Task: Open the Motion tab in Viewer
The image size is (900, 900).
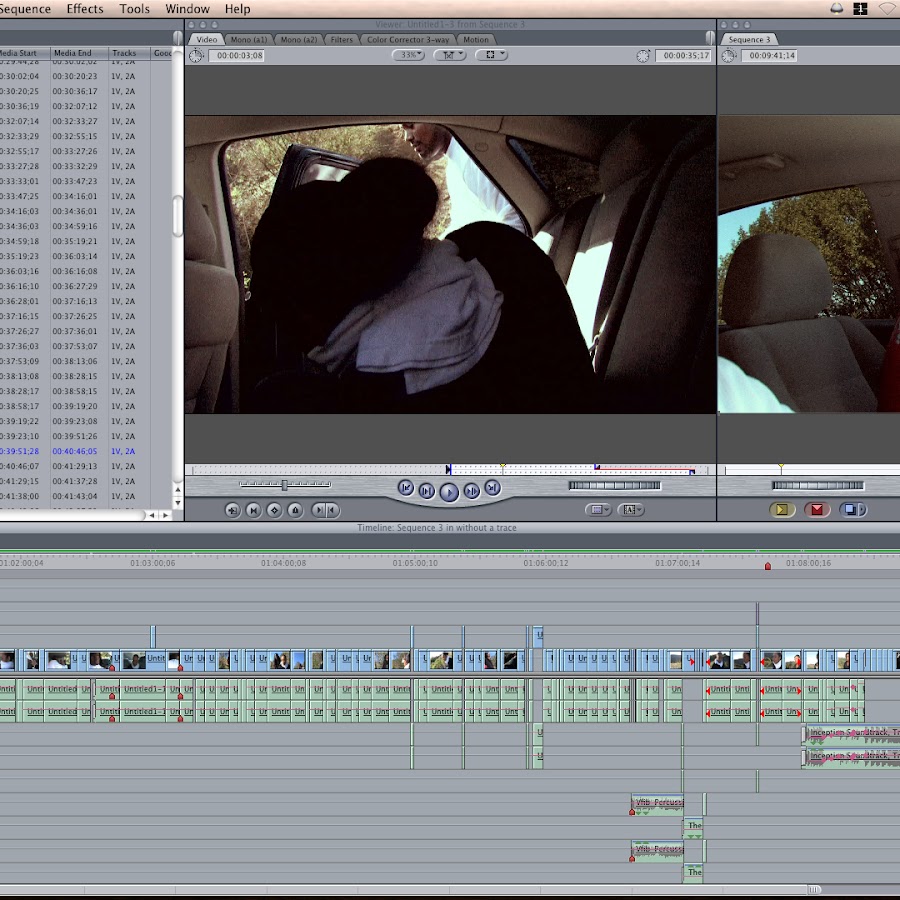Action: [476, 40]
